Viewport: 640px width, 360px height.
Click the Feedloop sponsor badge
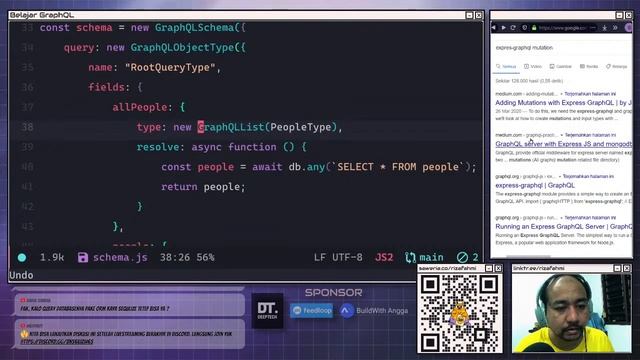coord(312,311)
